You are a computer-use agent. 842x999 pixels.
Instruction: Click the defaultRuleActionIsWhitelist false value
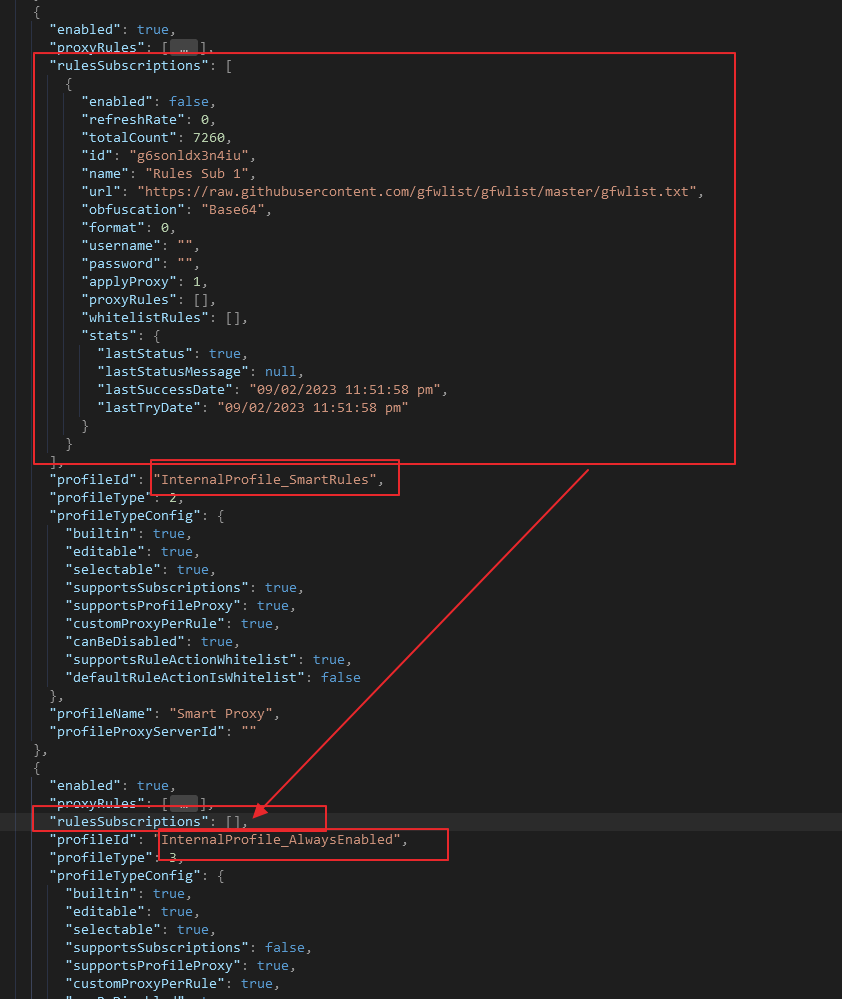[x=341, y=677]
